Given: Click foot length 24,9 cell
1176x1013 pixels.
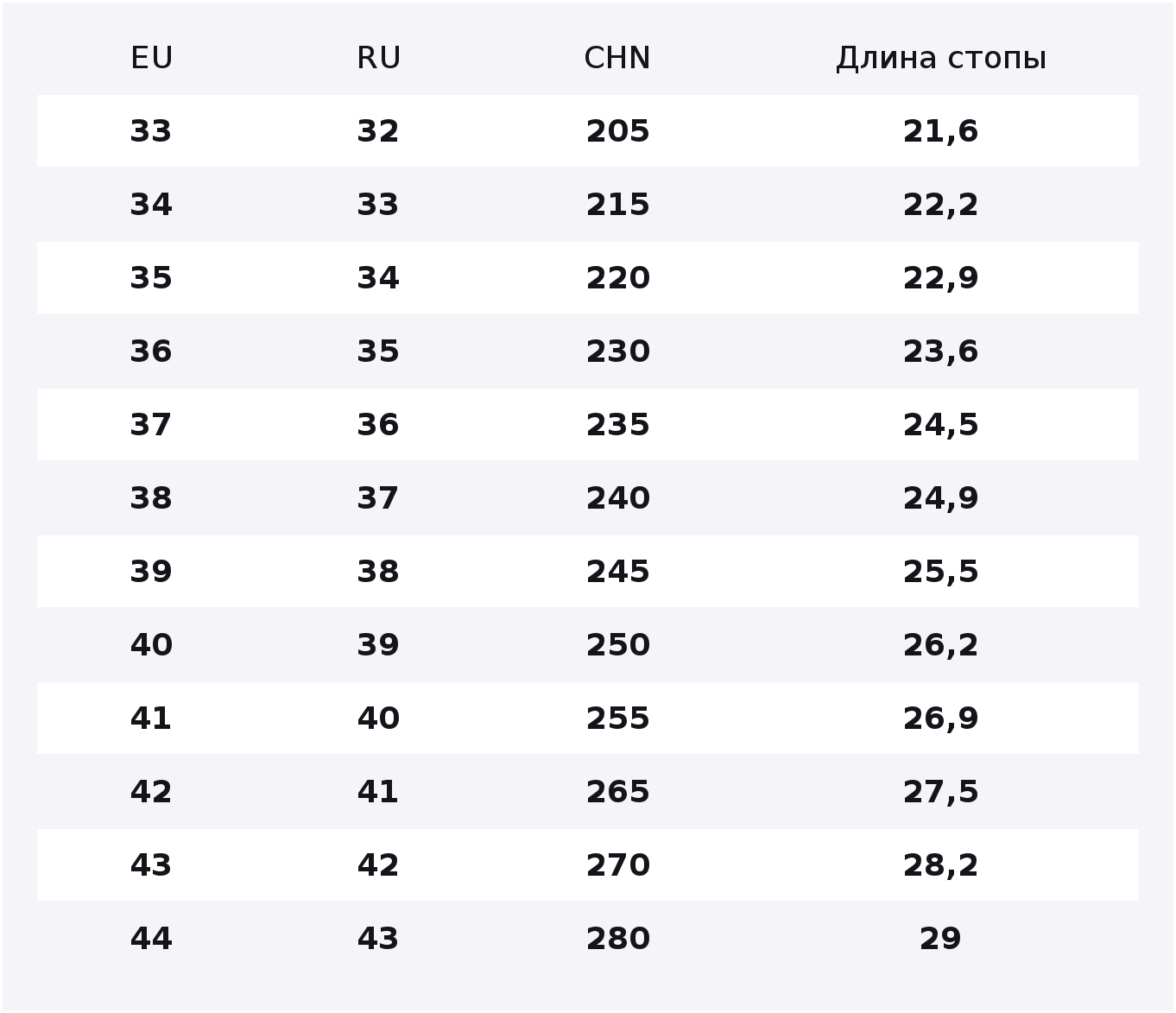Looking at the screenshot, I should pyautogui.click(x=941, y=498).
